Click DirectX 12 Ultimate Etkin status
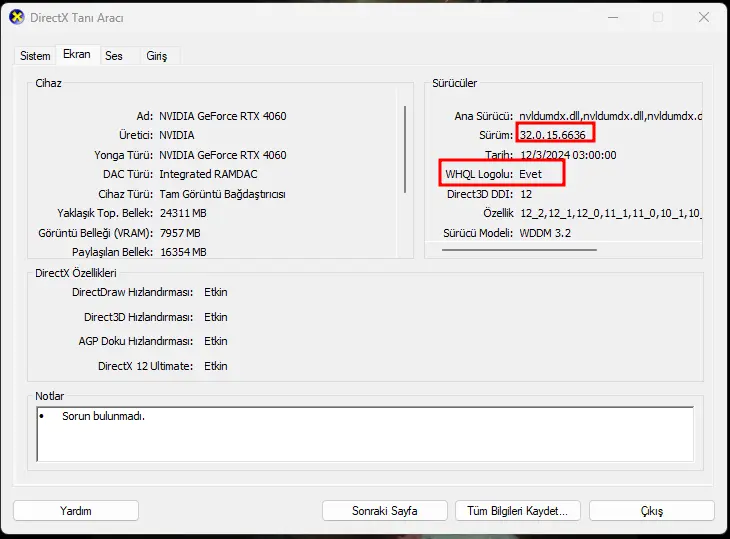The width and height of the screenshot is (730, 539). 216,366
